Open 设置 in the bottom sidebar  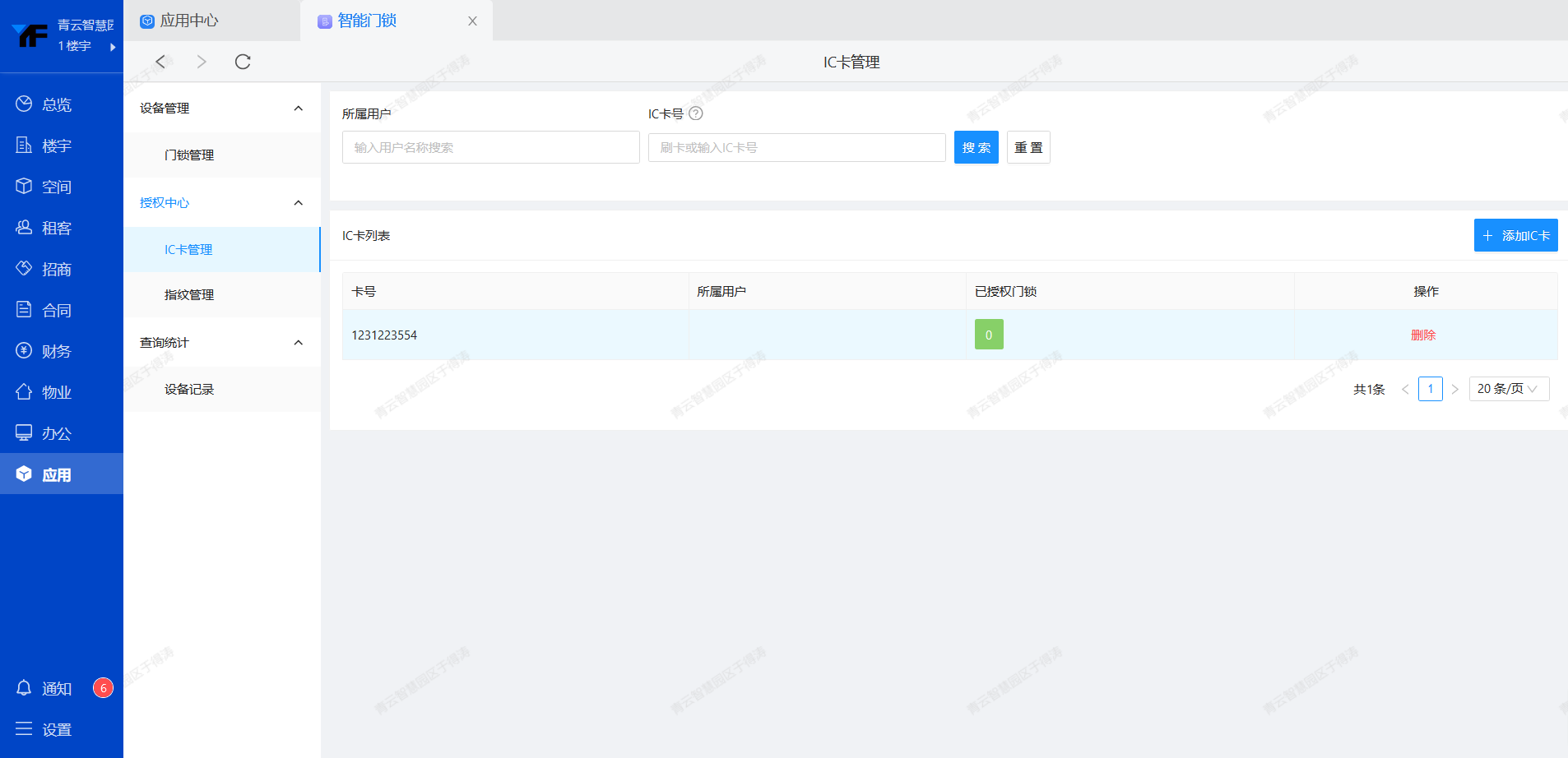(x=56, y=729)
